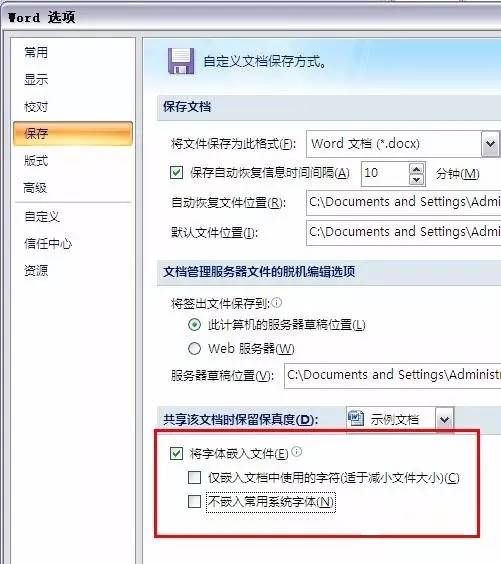Viewport: 501px width, 564px height.
Task: Click the 服务器草稿位置 path field
Action: click(392, 376)
